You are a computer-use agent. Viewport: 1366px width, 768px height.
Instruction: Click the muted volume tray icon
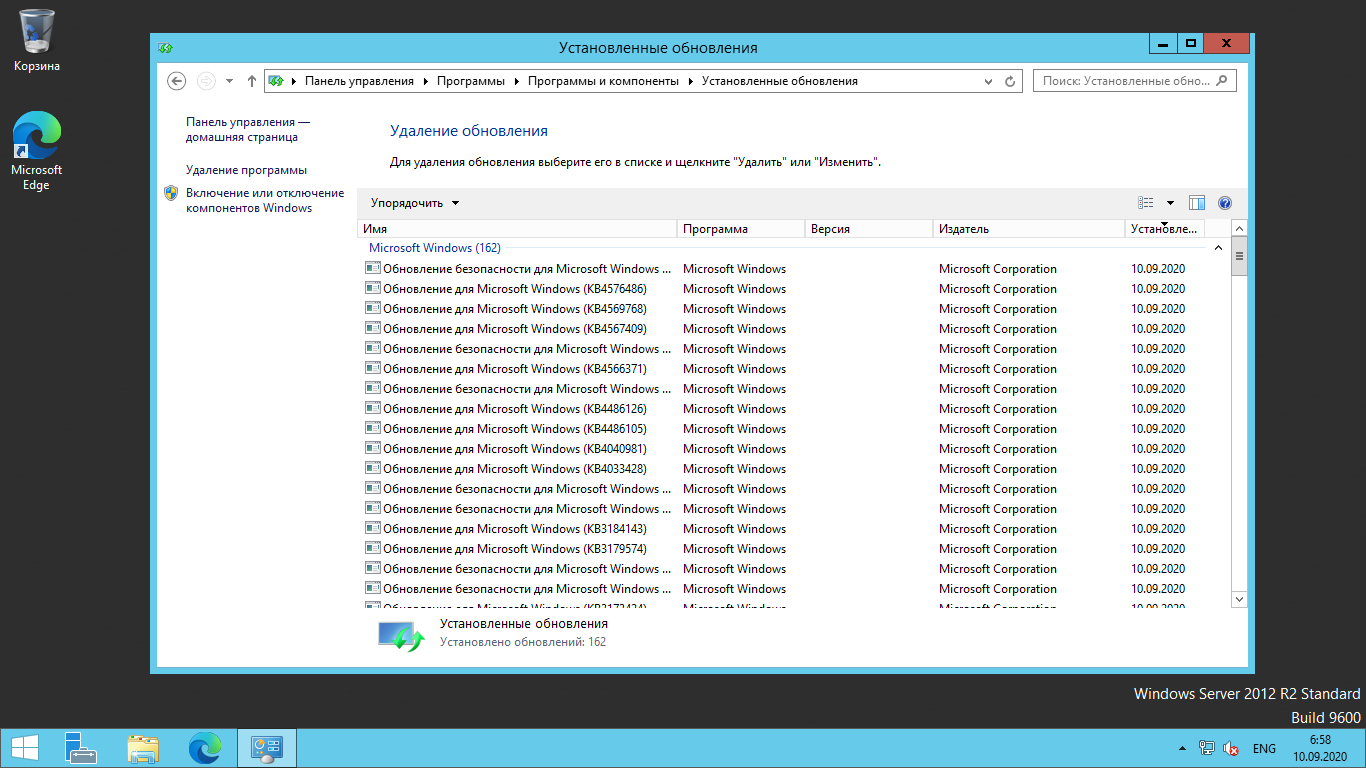pos(1232,748)
